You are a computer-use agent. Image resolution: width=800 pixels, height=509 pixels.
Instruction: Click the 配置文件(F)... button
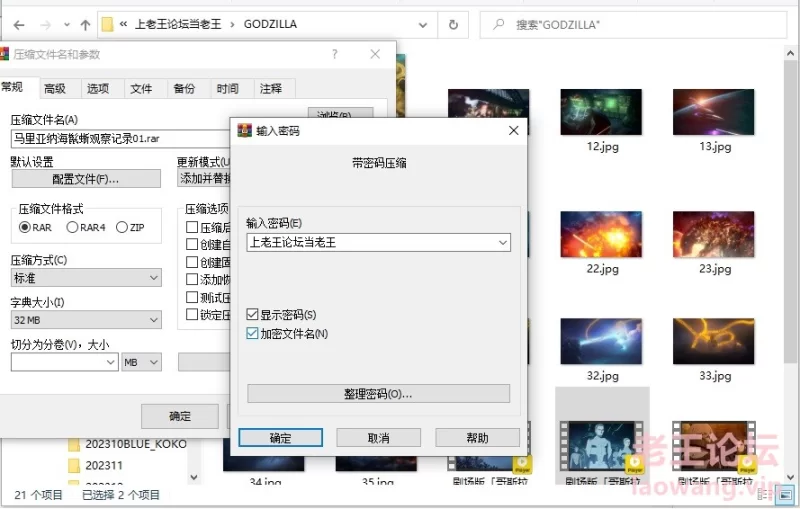coord(86,179)
